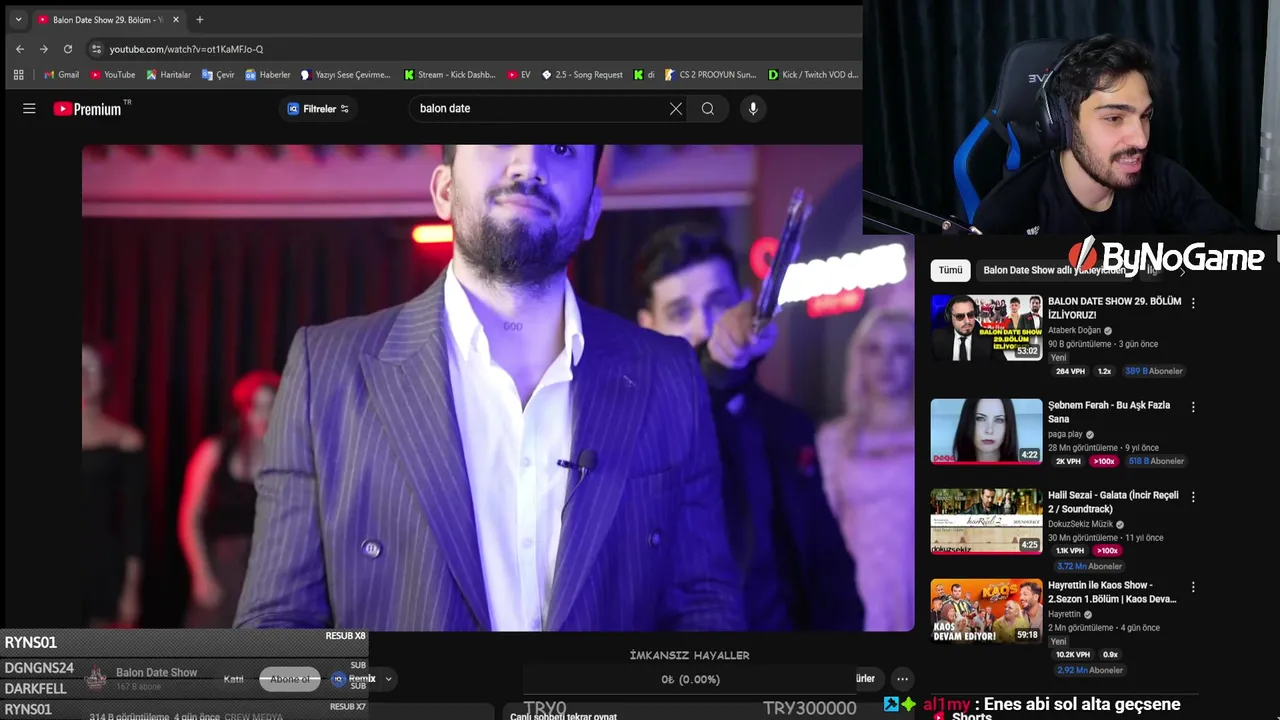
Task: Click the Katıl join button
Action: tap(234, 679)
